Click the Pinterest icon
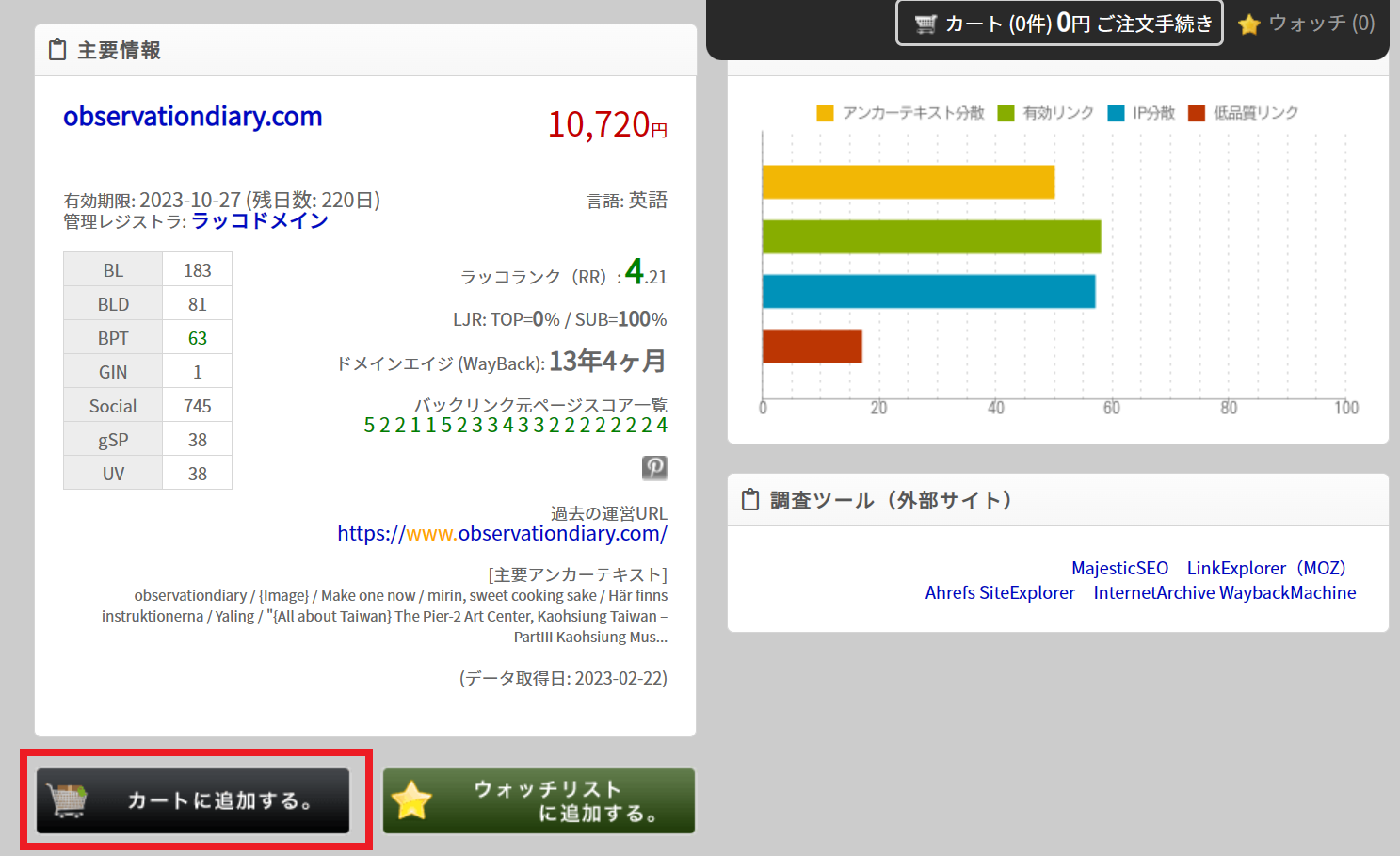 coord(654,467)
